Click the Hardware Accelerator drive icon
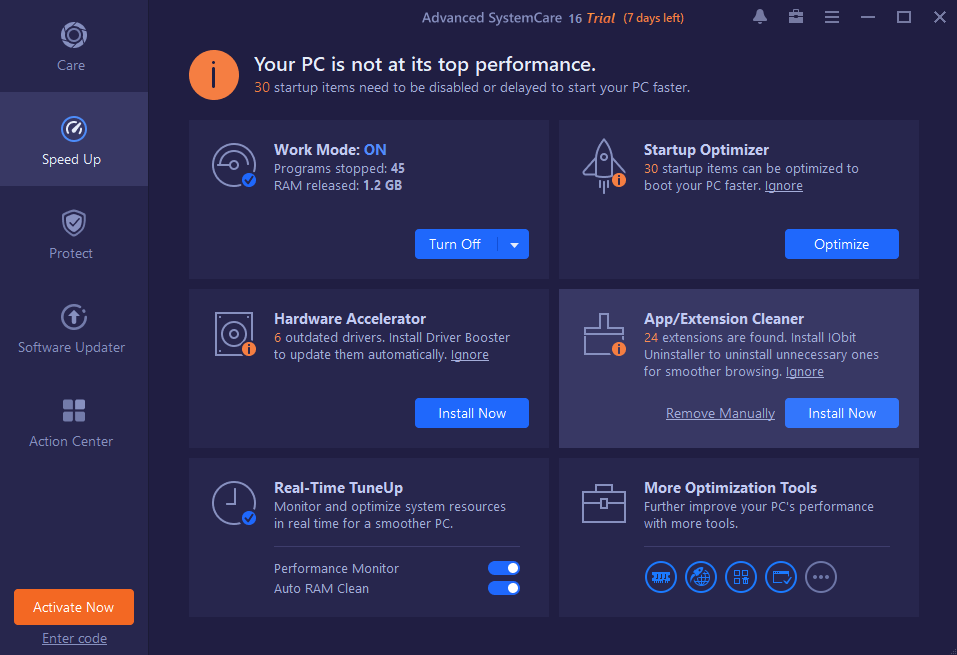The width and height of the screenshot is (957, 655). tap(234, 334)
